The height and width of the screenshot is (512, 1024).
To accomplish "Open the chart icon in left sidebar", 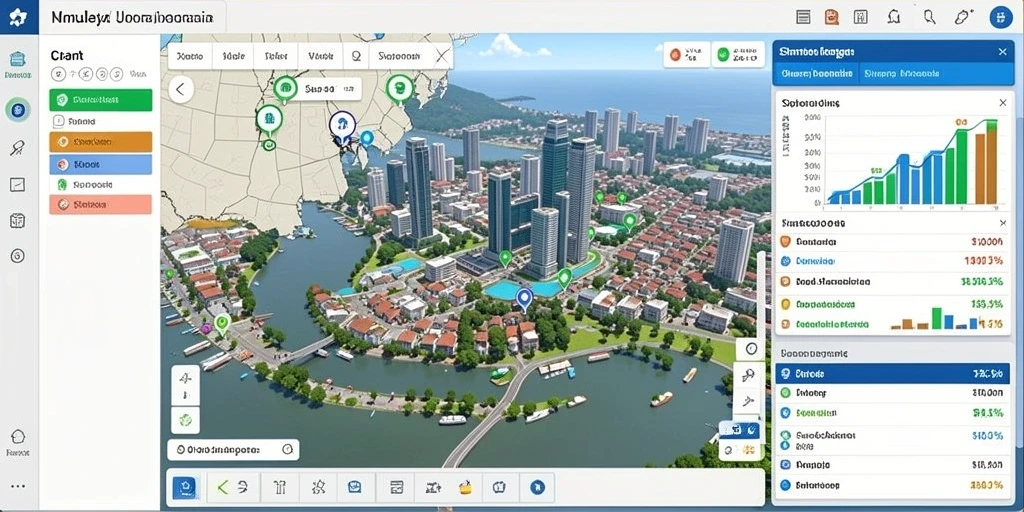I will click(18, 185).
